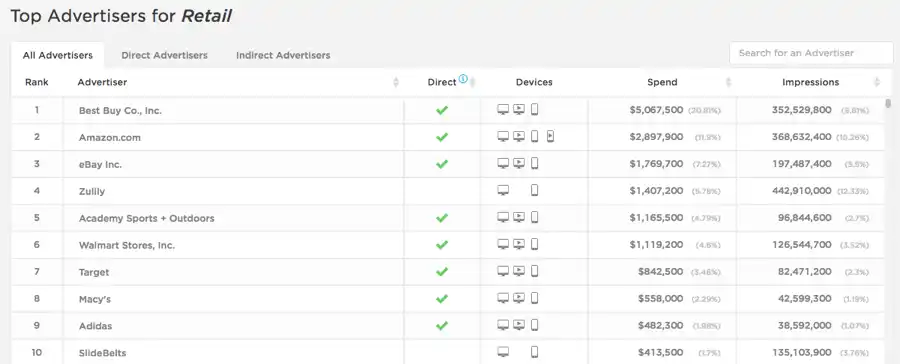The image size is (900, 364).
Task: Open Target advertiser entry
Action: 94,272
